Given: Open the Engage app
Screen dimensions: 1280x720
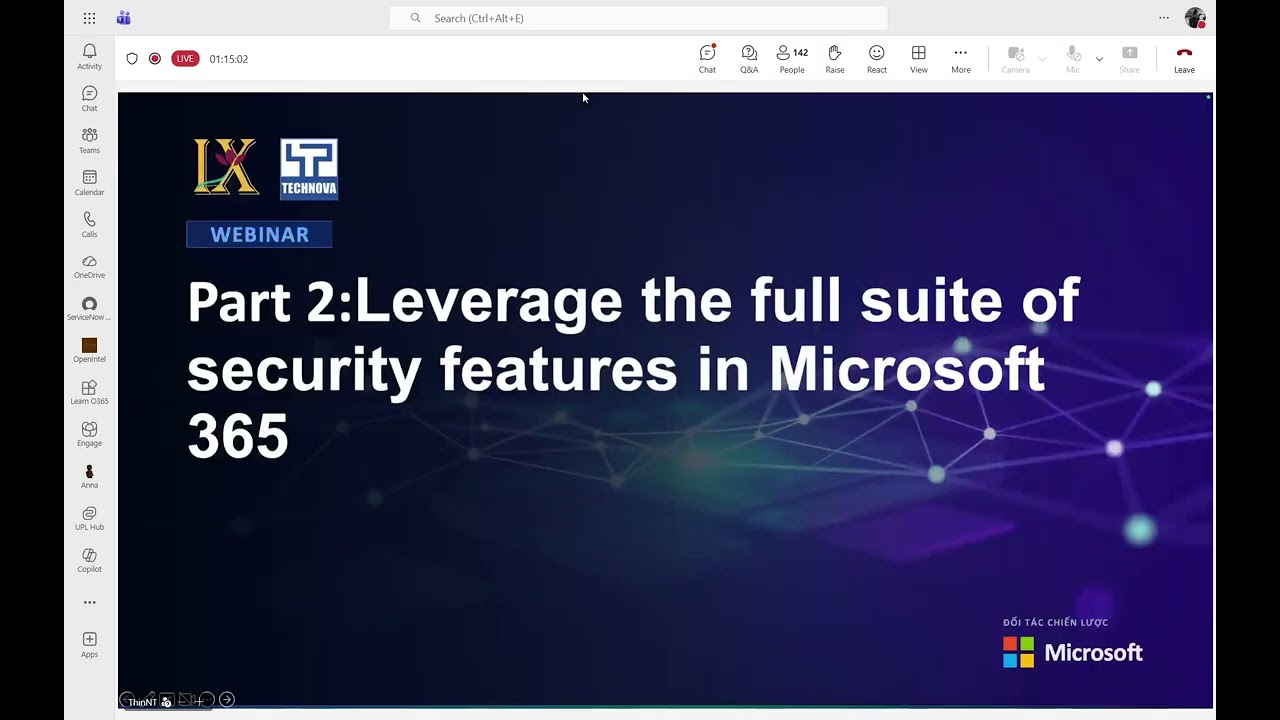Looking at the screenshot, I should point(90,435).
